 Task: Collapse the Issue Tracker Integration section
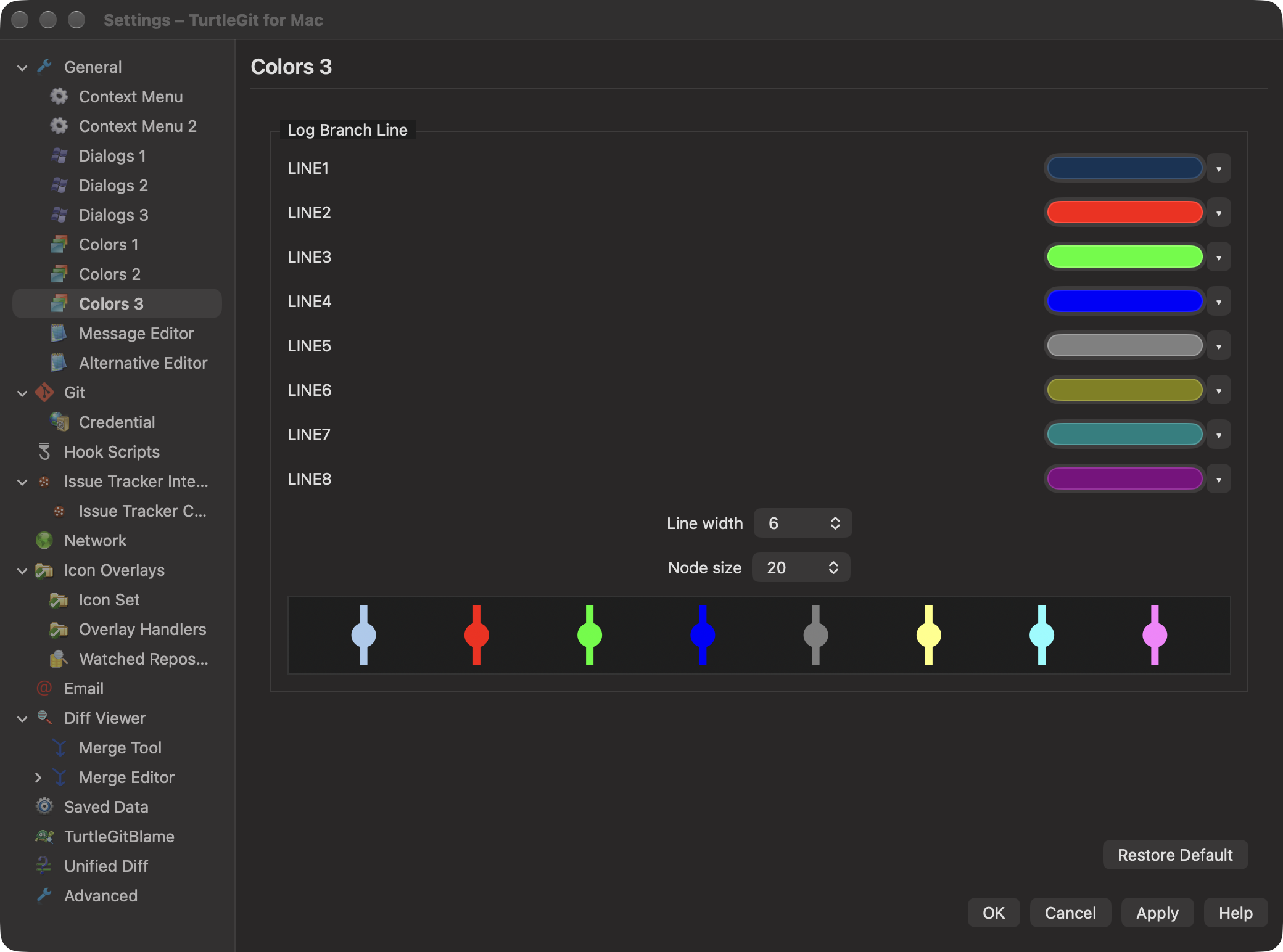(22, 482)
